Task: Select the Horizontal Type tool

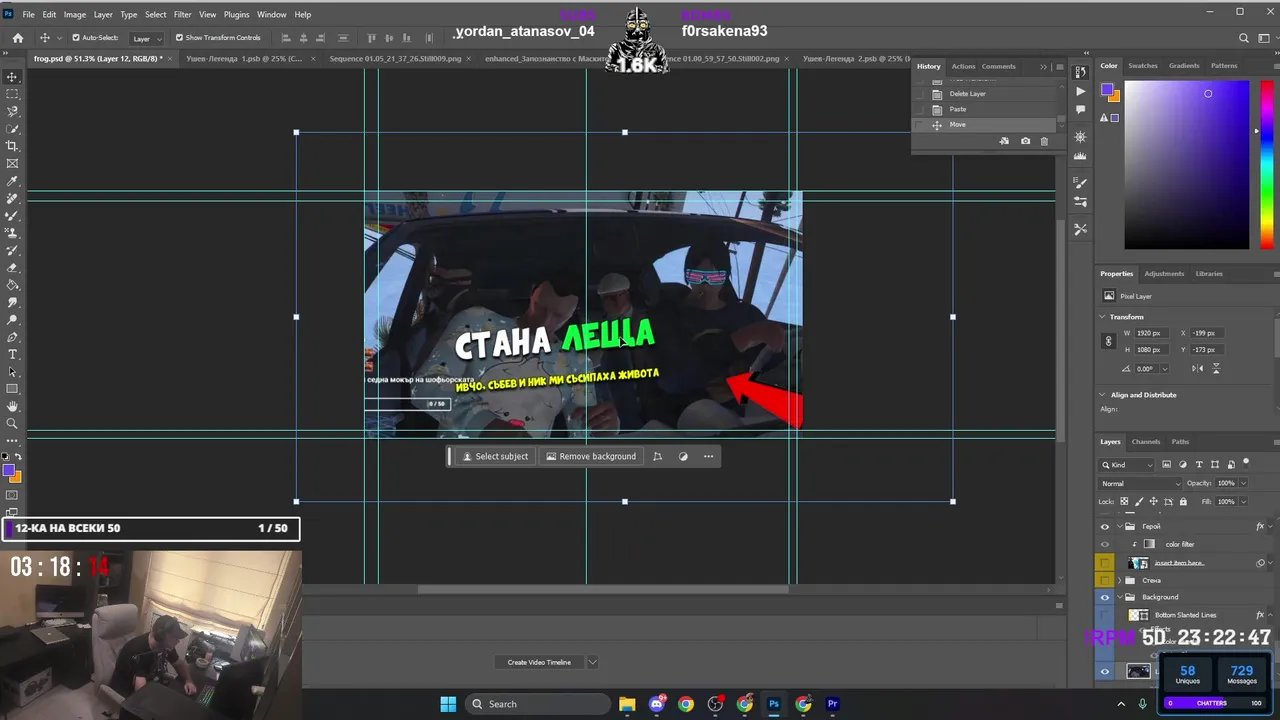Action: pos(12,355)
